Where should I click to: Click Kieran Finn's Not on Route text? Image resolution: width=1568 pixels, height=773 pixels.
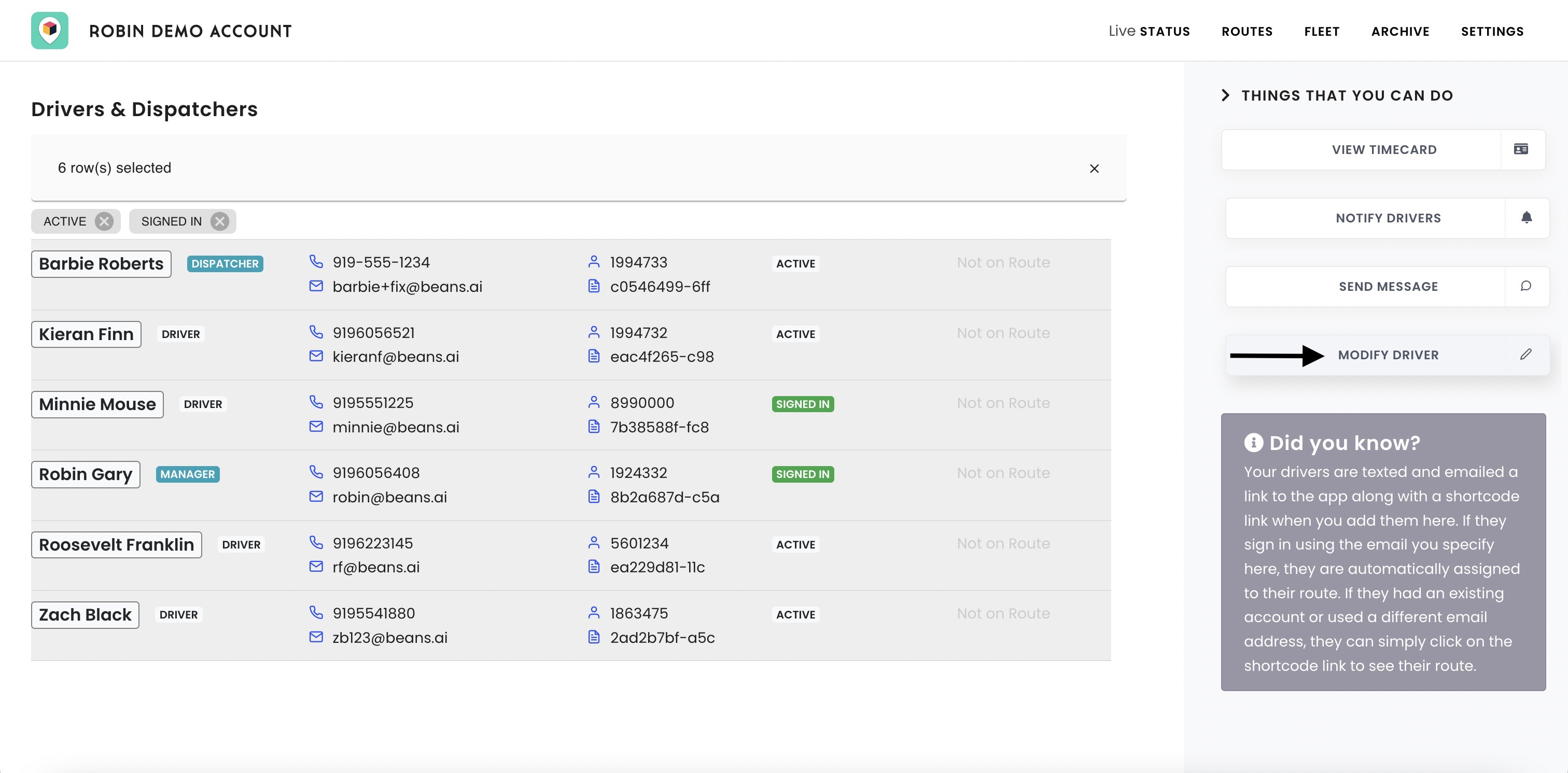click(x=1003, y=333)
